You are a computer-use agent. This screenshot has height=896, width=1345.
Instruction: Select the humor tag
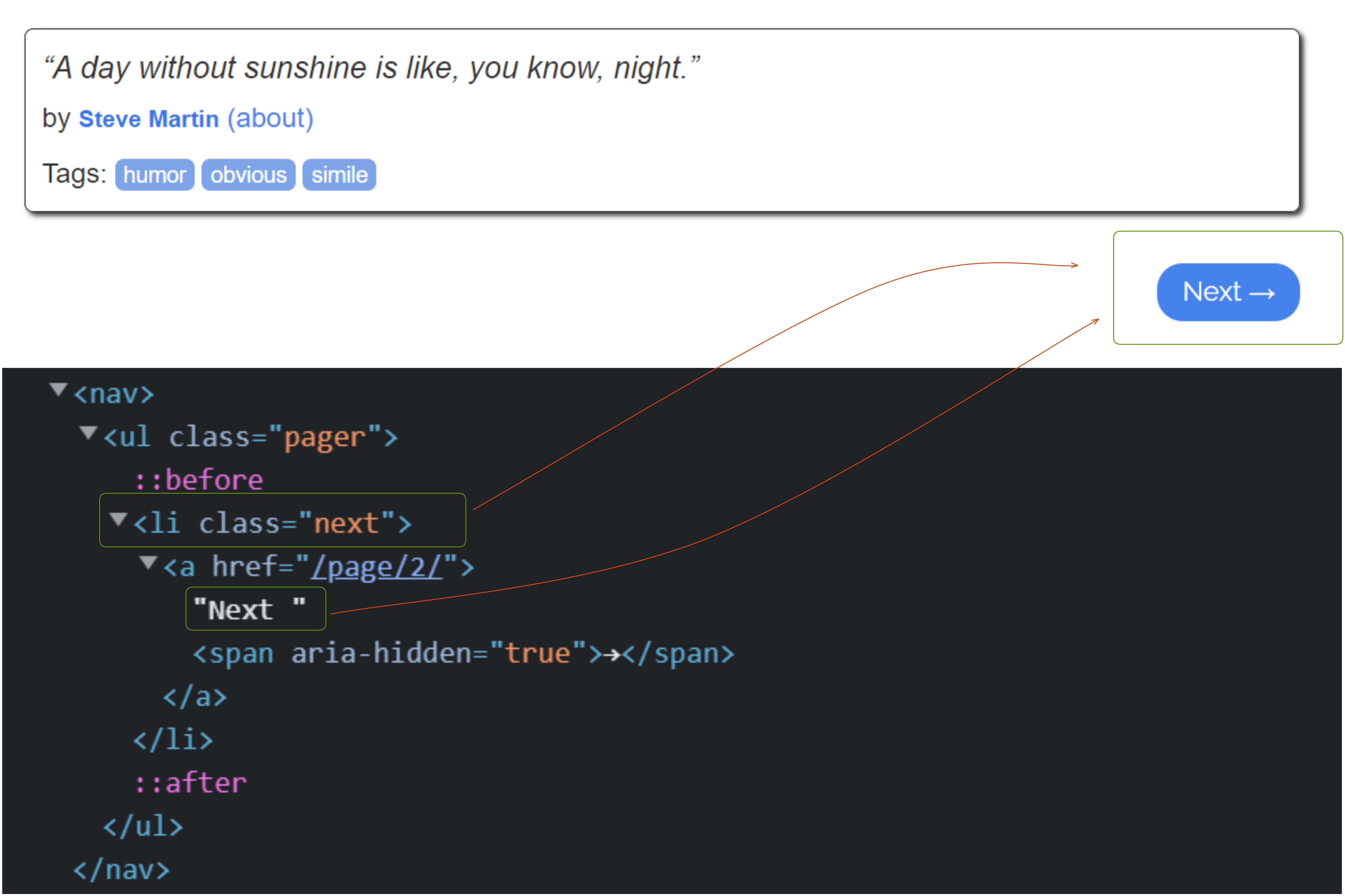click(x=155, y=175)
